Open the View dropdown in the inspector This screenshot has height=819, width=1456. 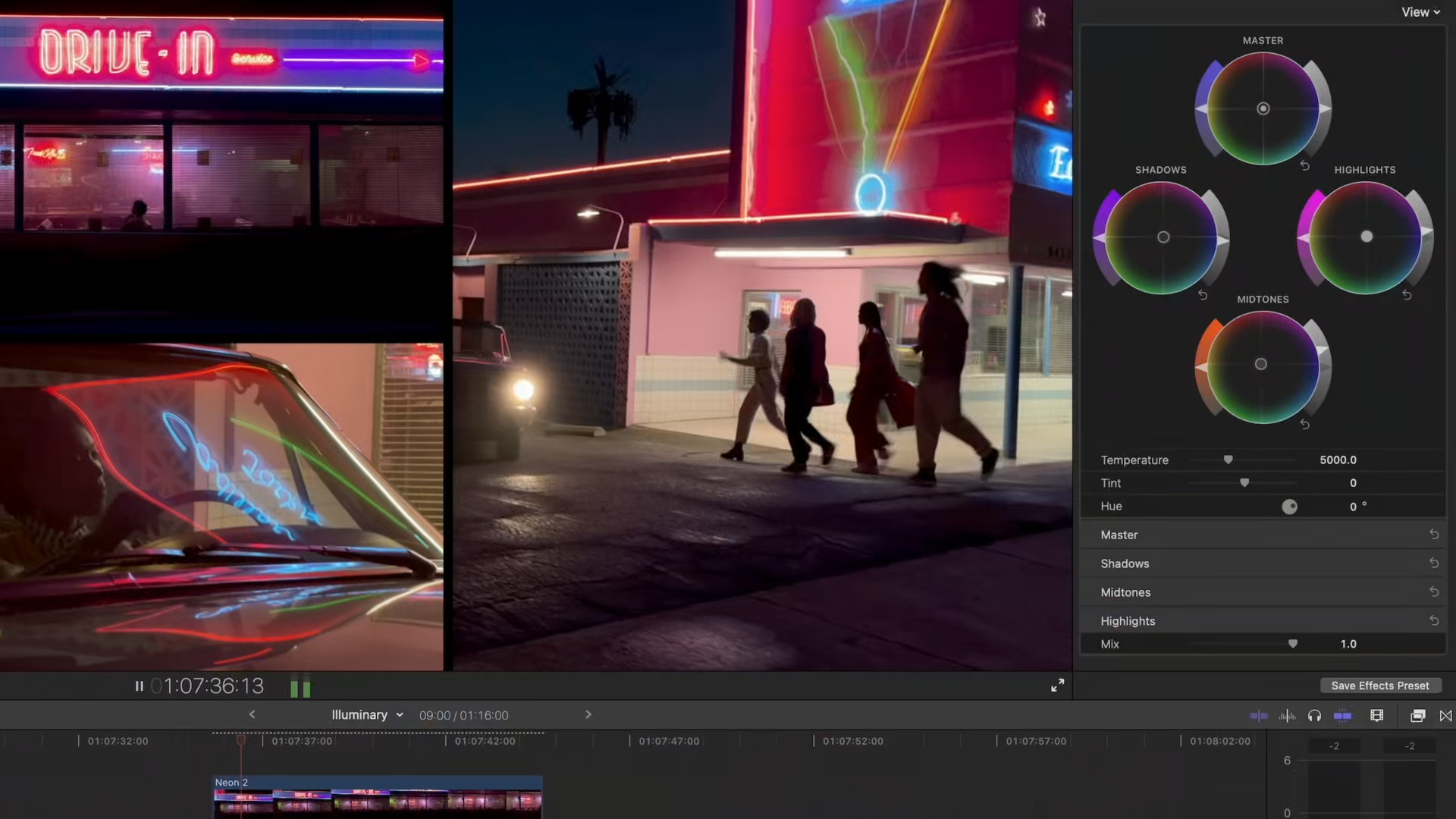click(1419, 11)
